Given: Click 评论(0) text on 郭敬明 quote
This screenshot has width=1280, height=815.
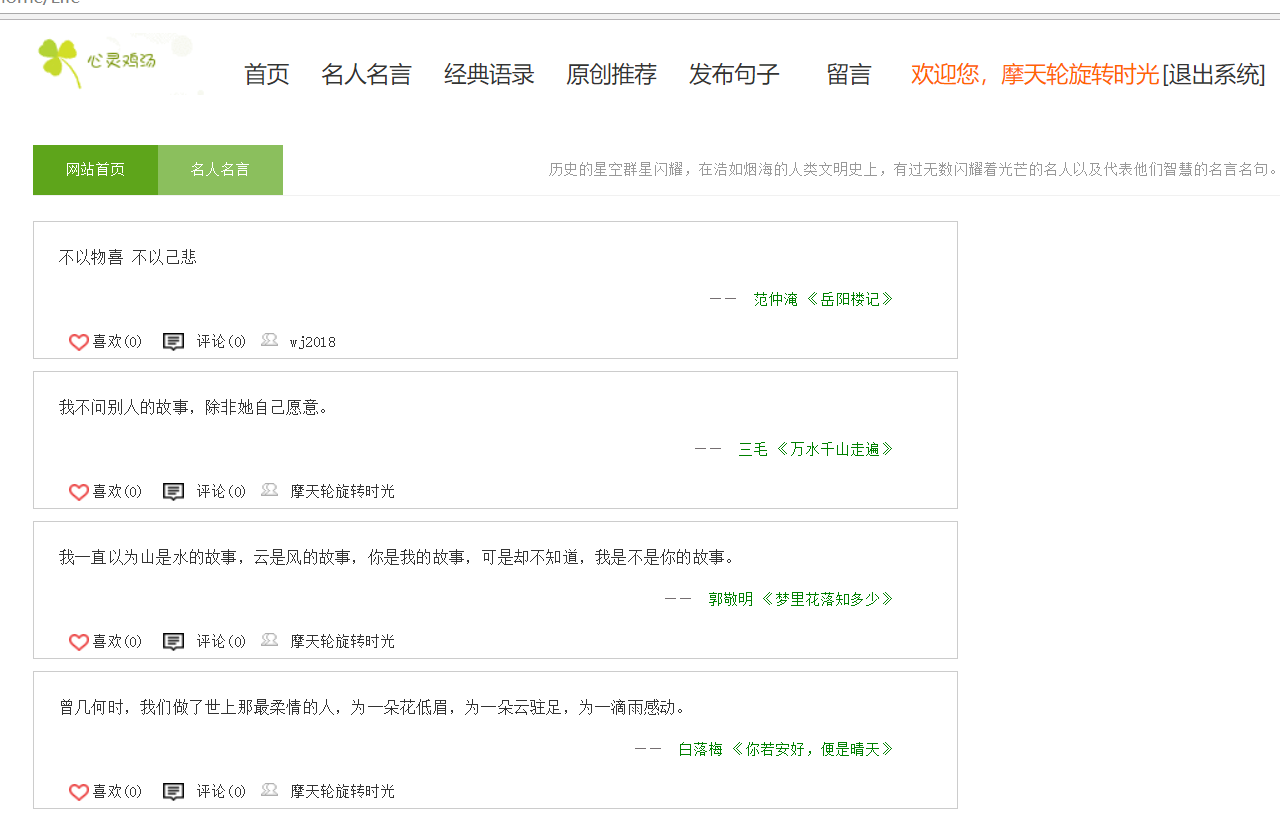Looking at the screenshot, I should (221, 642).
